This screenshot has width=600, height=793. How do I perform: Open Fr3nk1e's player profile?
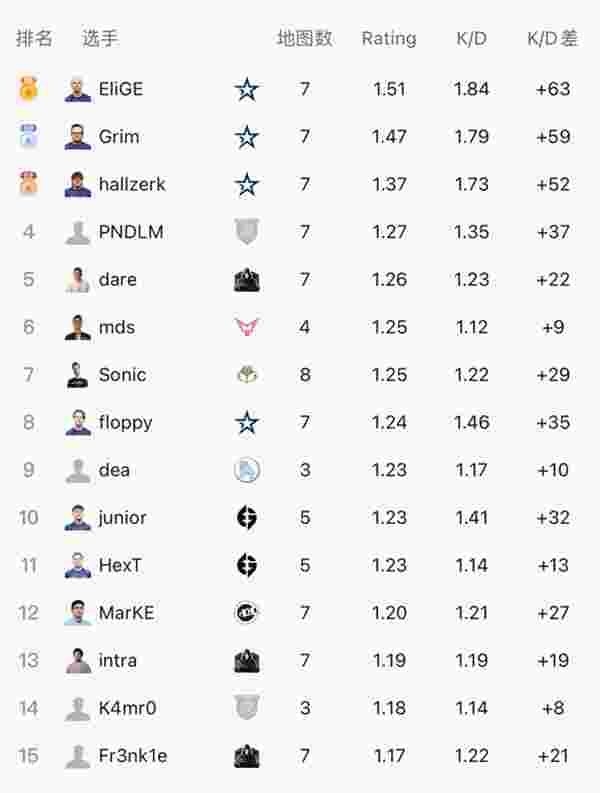pos(133,756)
